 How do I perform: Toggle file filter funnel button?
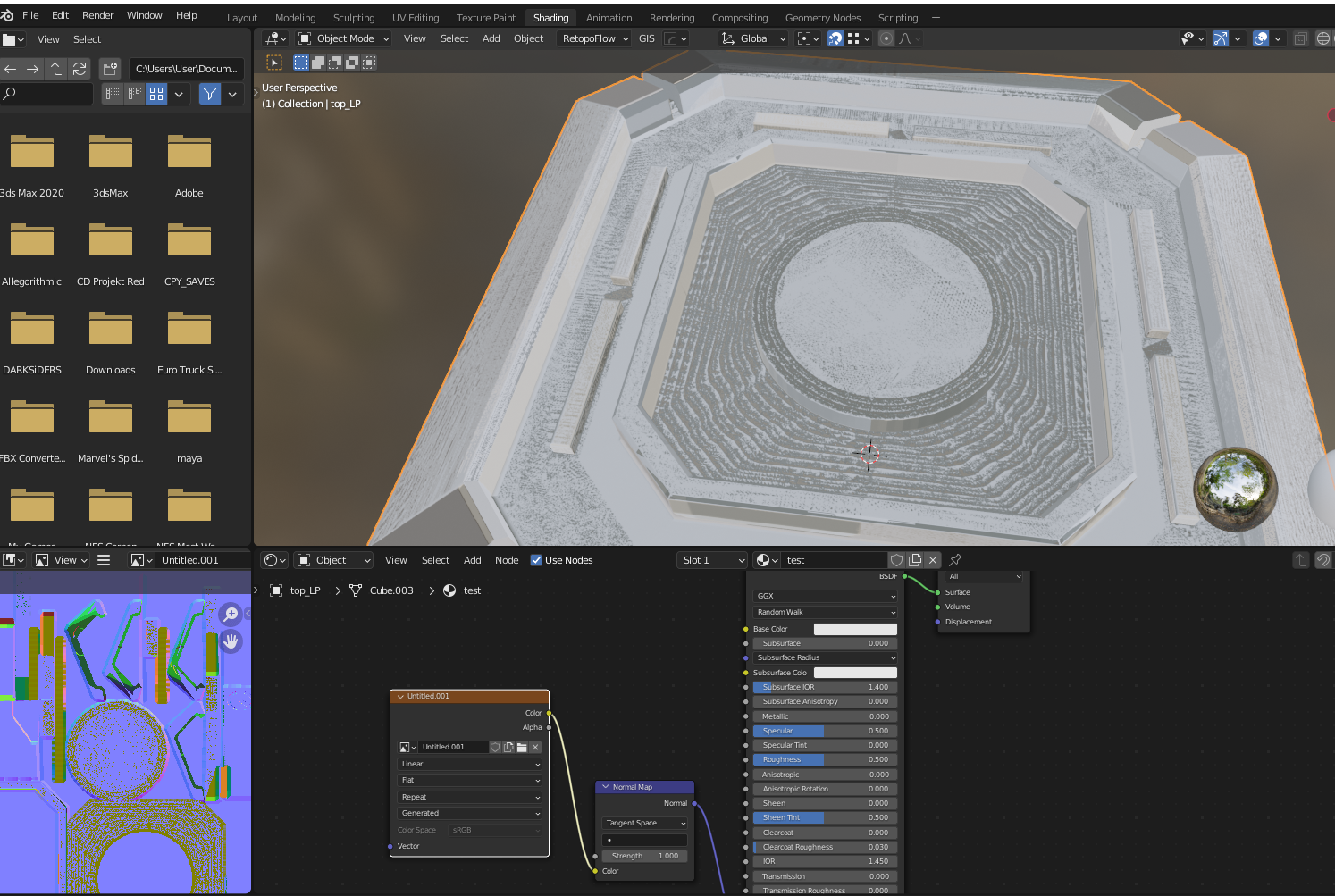(x=210, y=94)
